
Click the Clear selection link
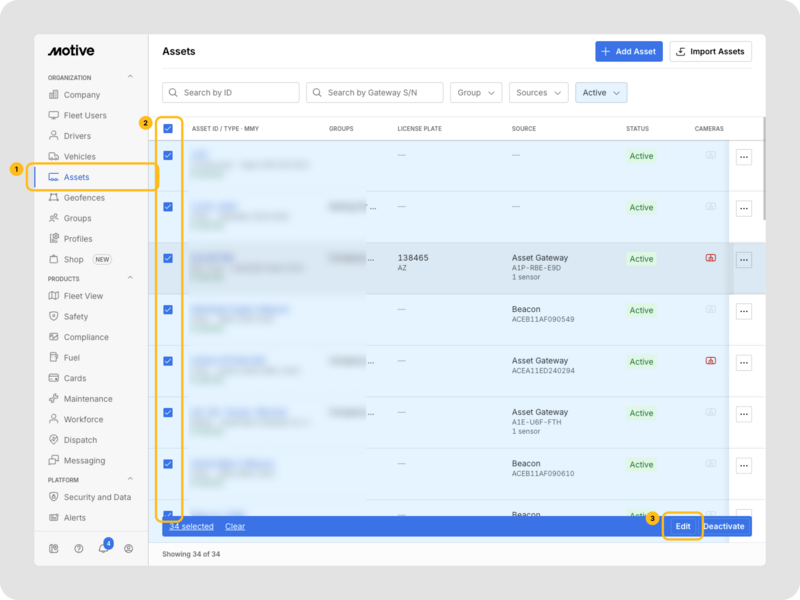[234, 526]
